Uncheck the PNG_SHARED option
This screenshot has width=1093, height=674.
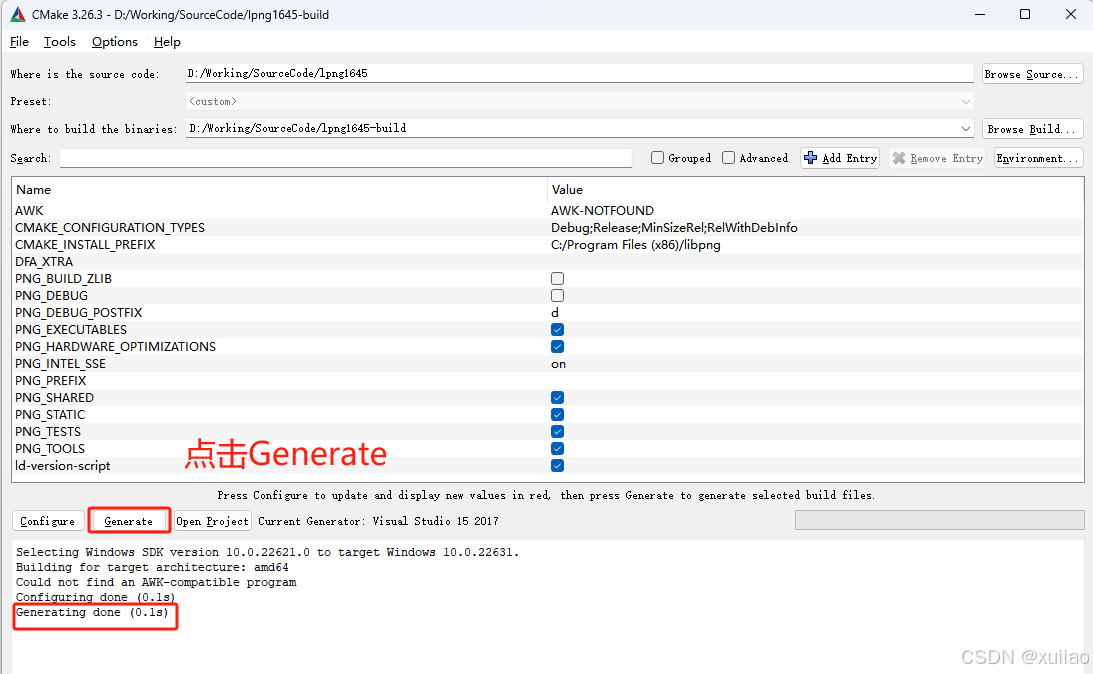click(x=557, y=397)
